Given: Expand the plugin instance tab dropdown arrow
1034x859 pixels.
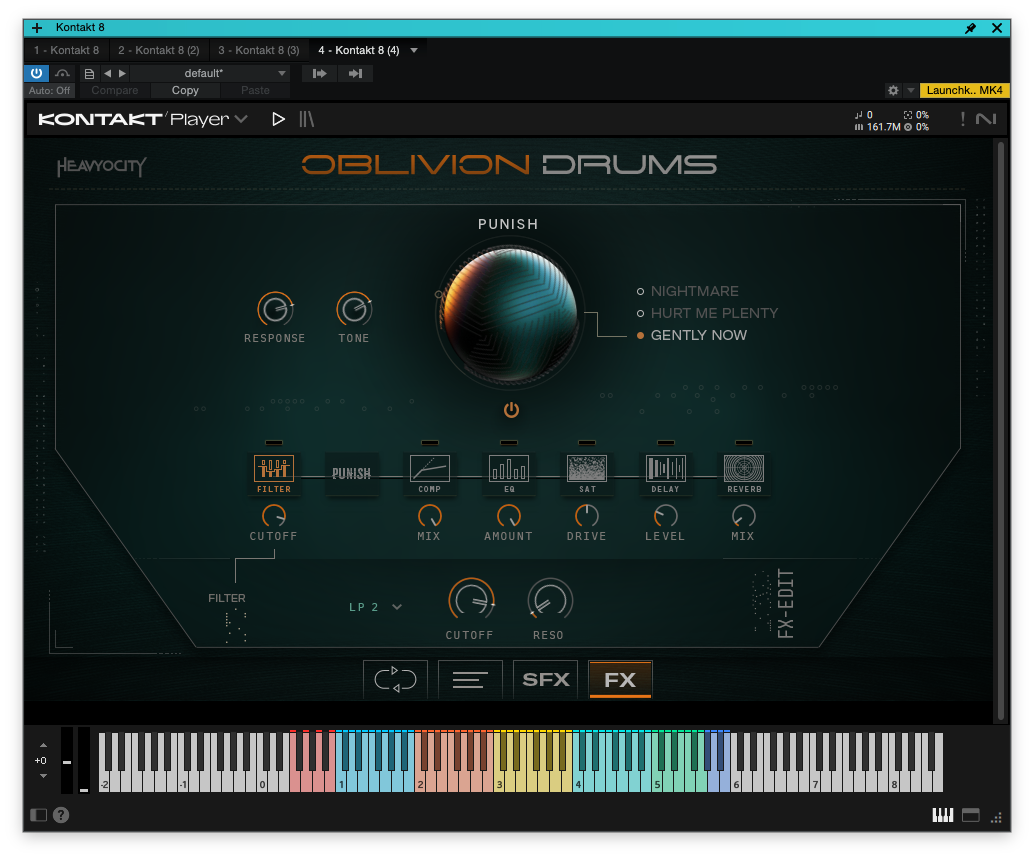Looking at the screenshot, I should point(414,51).
